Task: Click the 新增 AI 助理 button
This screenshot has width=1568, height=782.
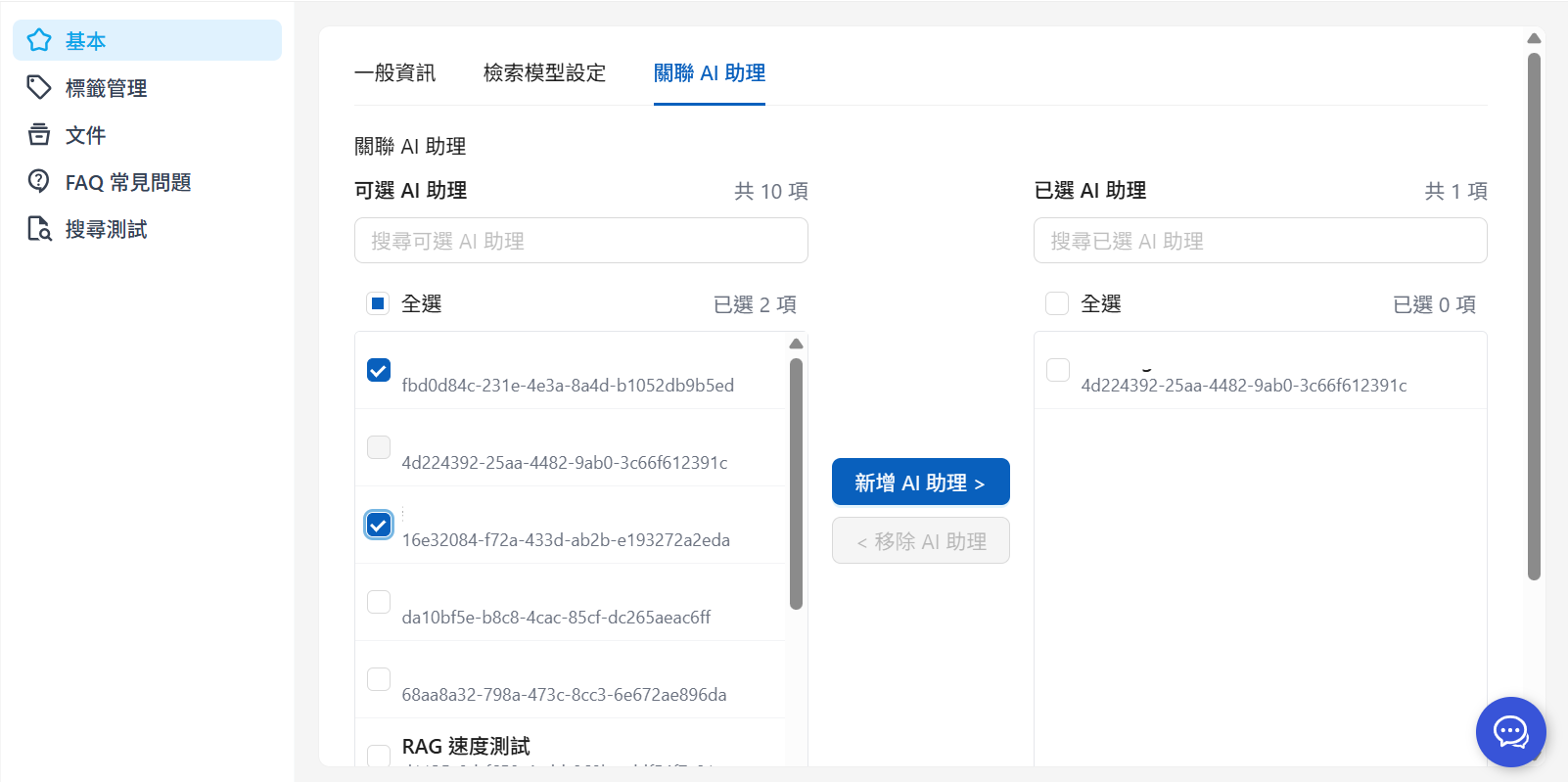Action: click(920, 483)
